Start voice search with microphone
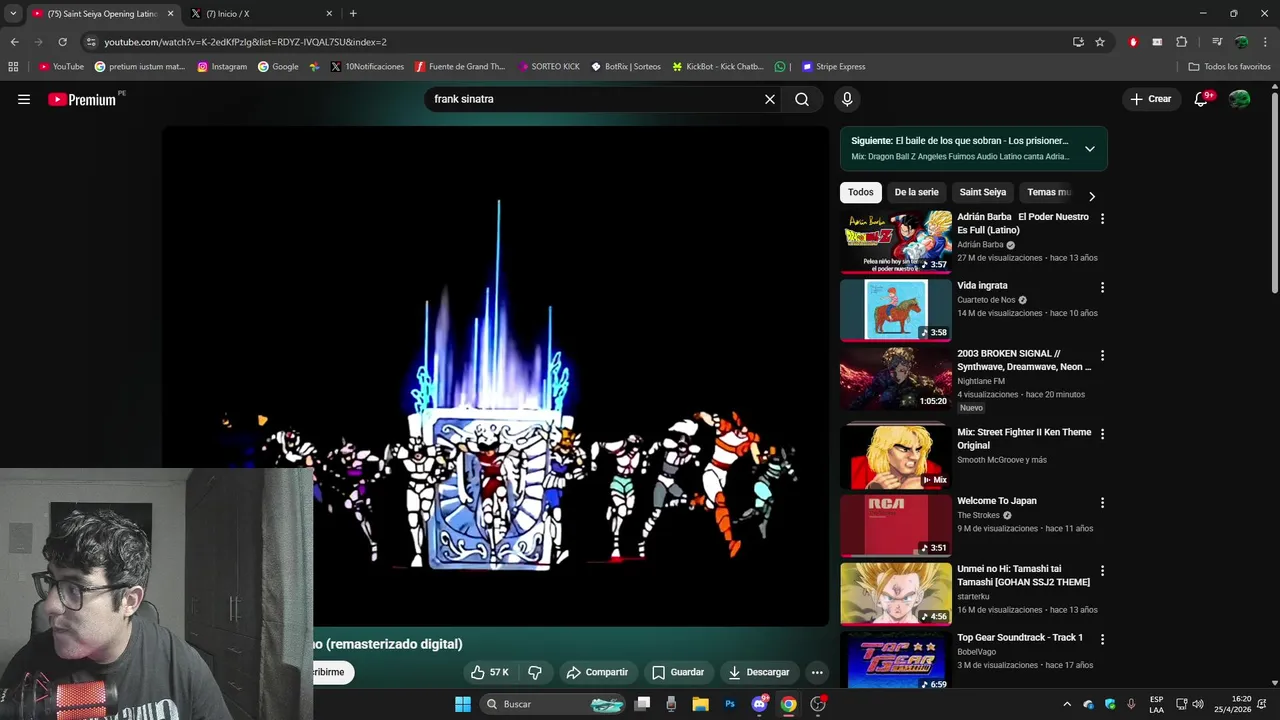The image size is (1280, 720). point(847,99)
